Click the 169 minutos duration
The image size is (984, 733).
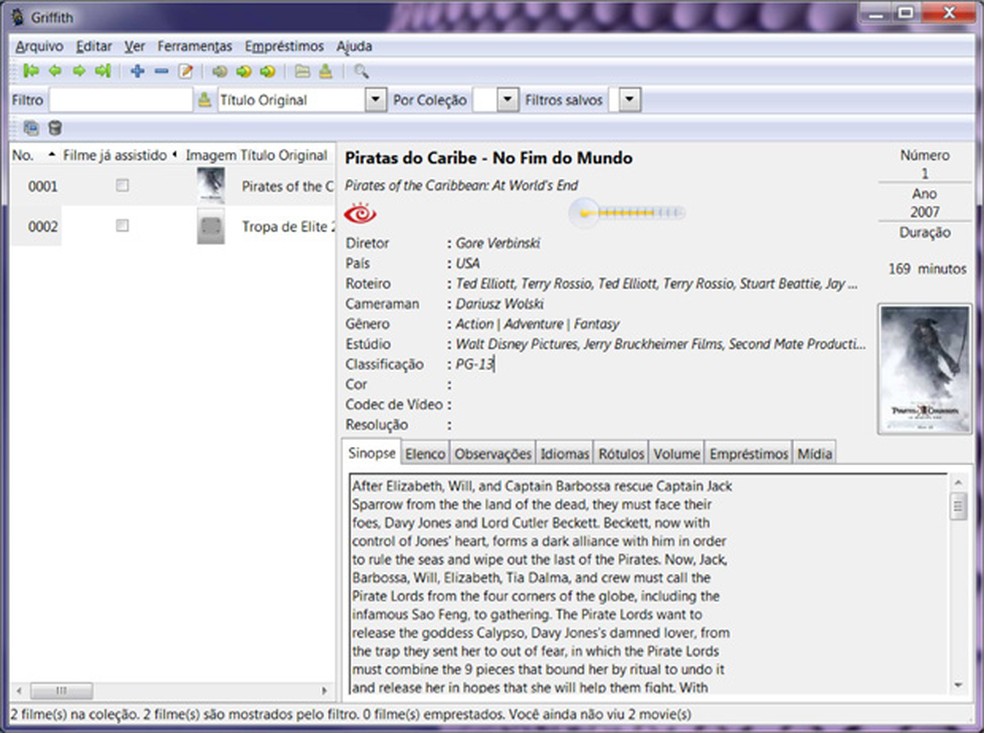coord(927,269)
